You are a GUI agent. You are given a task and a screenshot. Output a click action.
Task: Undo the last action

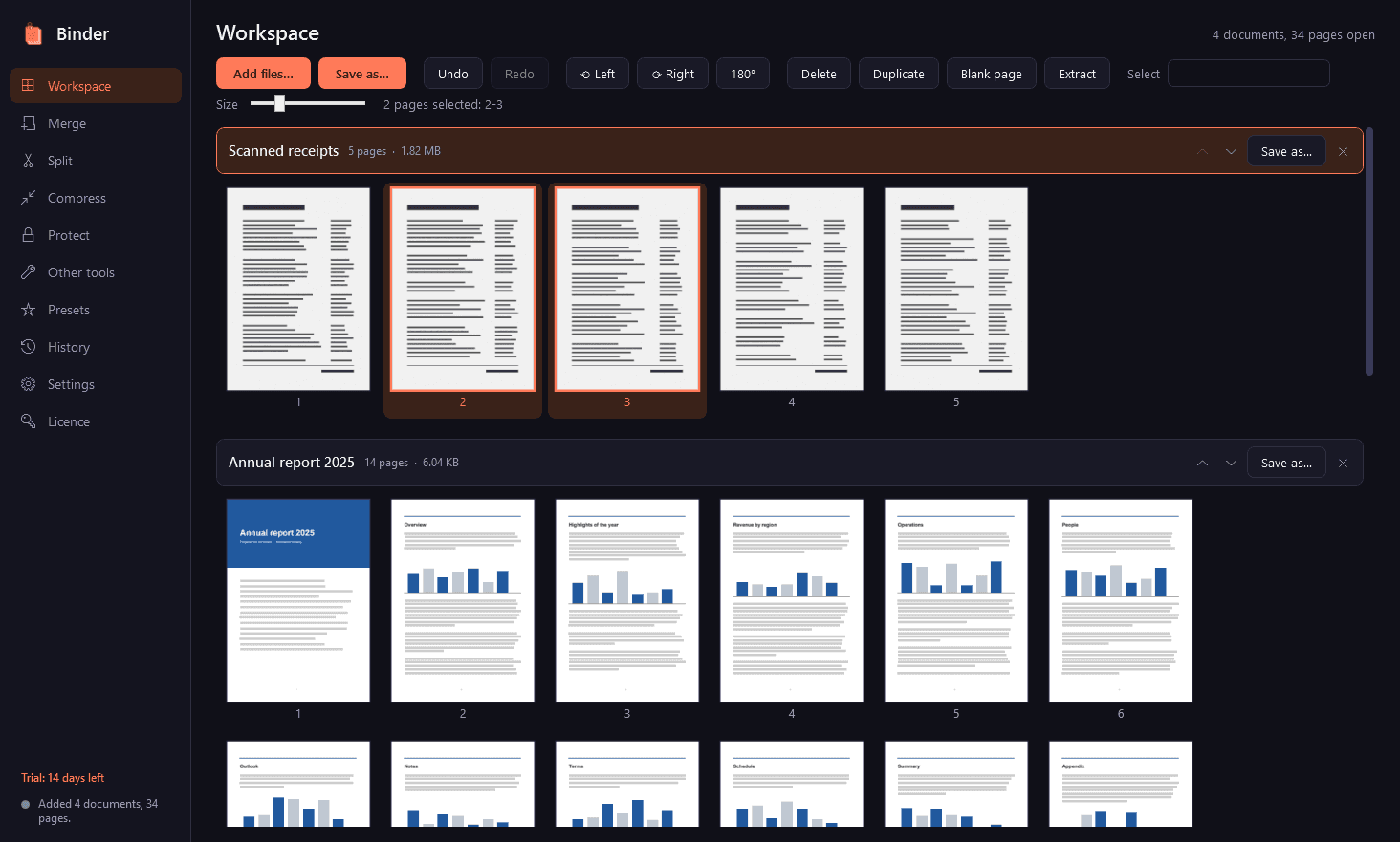(x=453, y=74)
